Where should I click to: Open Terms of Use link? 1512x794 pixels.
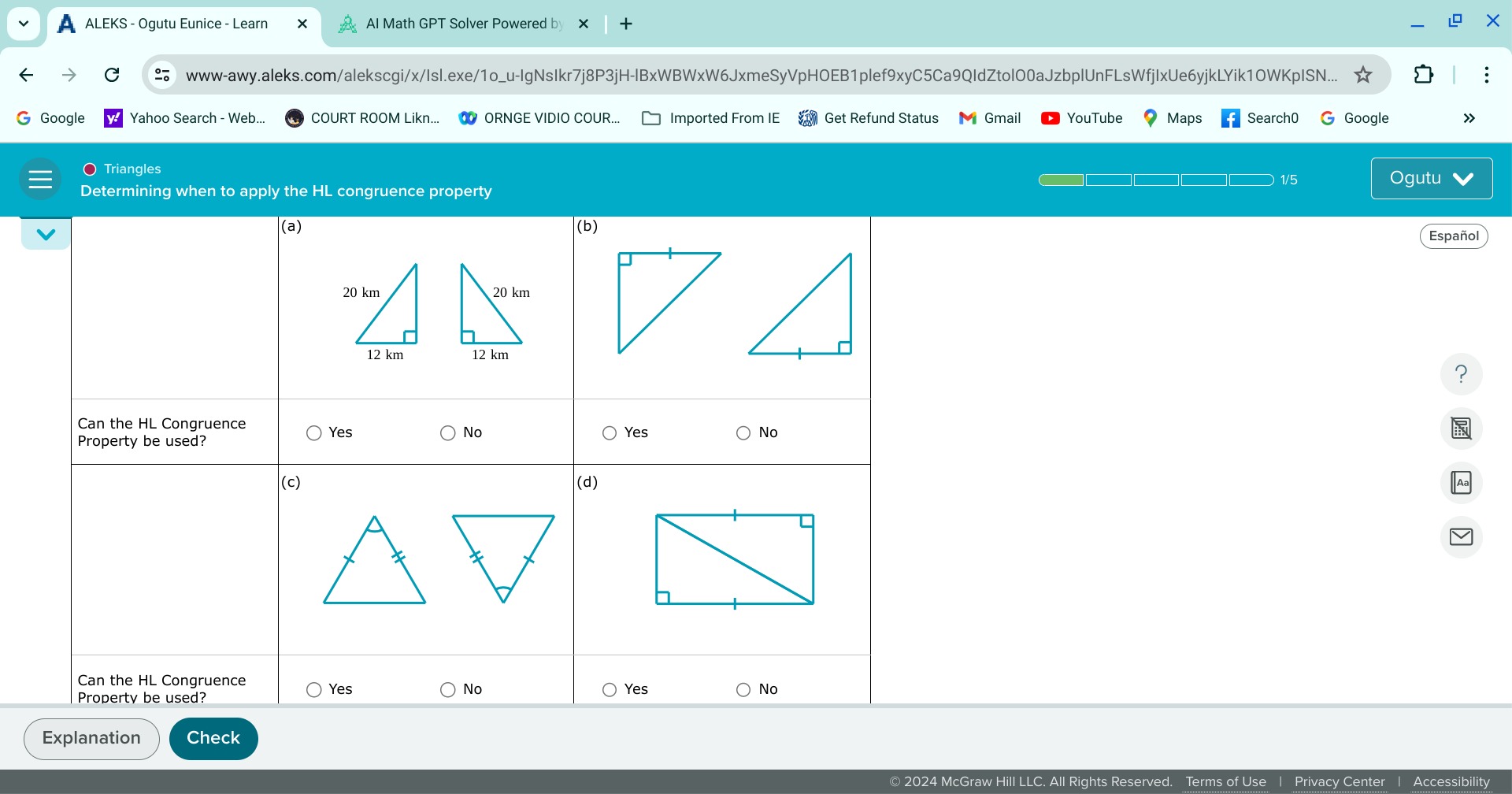tap(1225, 781)
